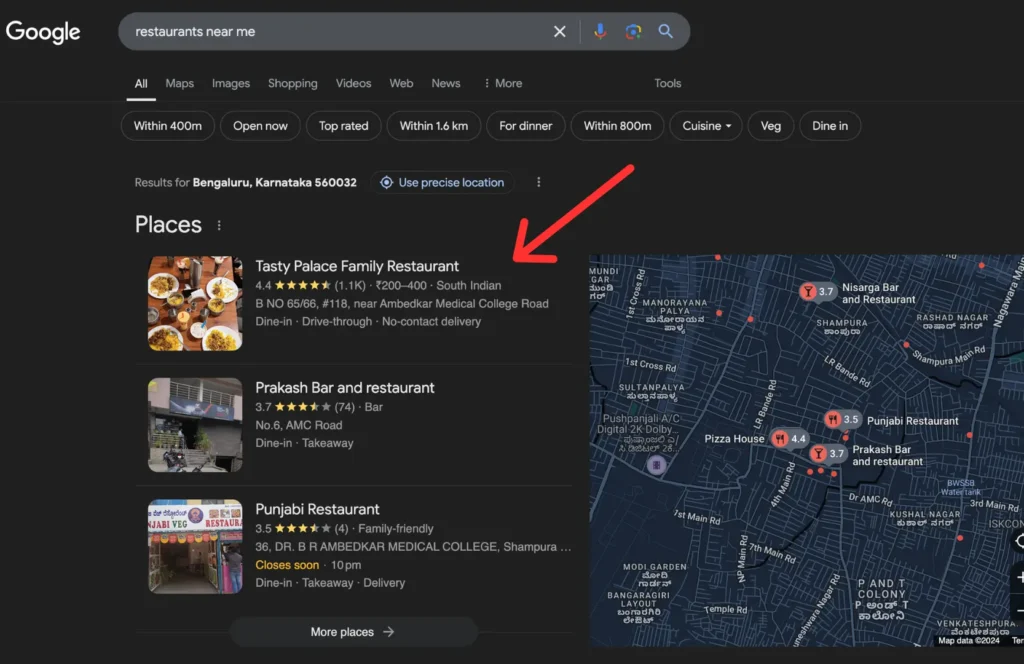Apply the Within 1.6 km filter chip

tap(434, 126)
